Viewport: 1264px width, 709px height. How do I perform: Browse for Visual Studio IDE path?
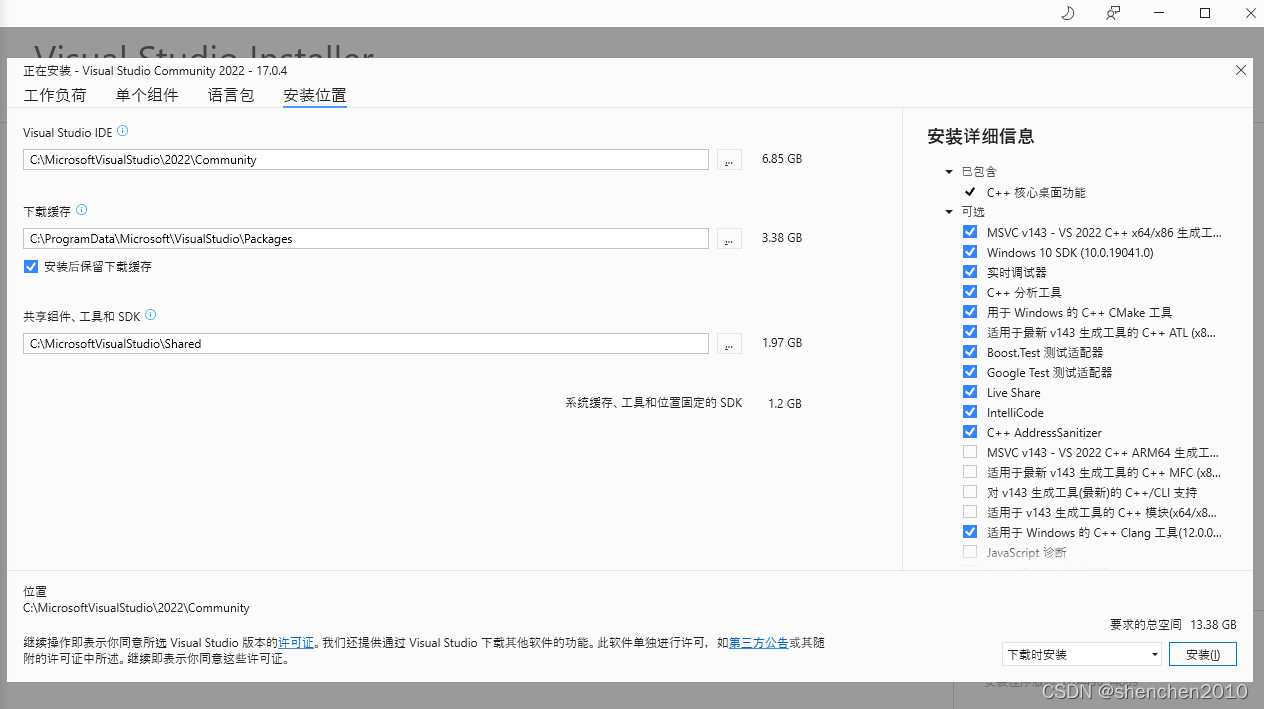tap(729, 160)
